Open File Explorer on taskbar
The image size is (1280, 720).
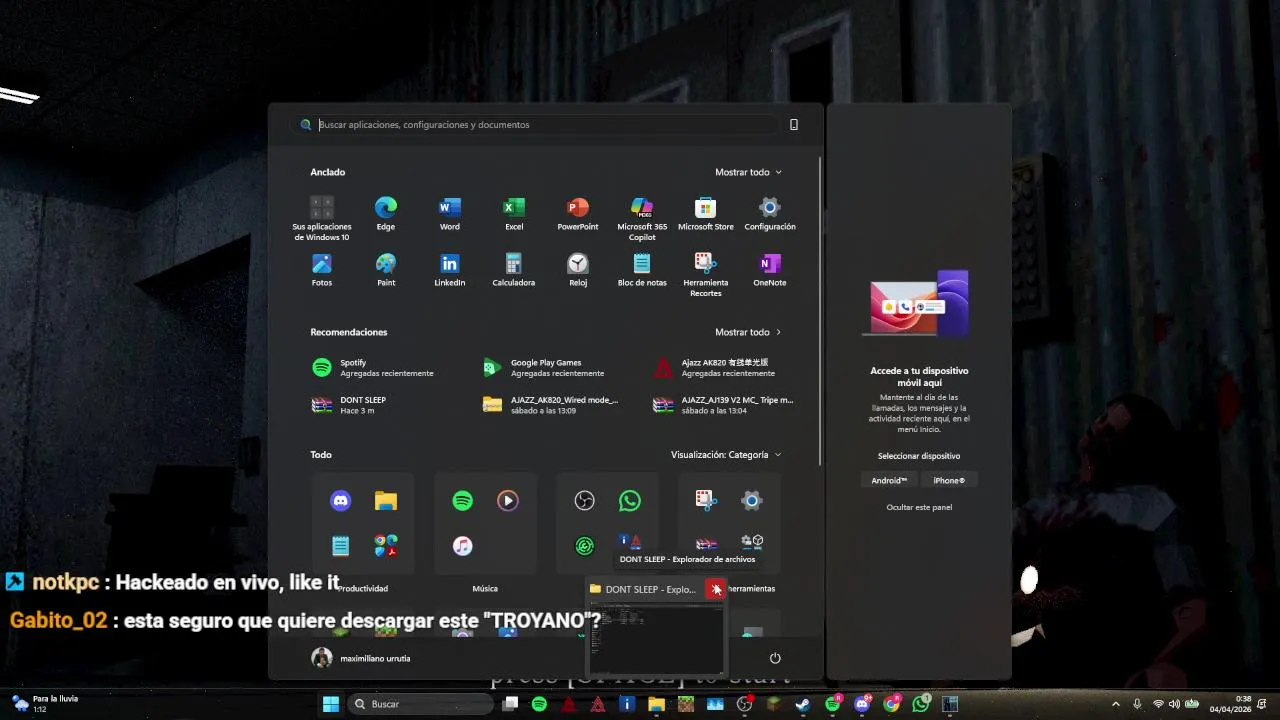[x=656, y=704]
